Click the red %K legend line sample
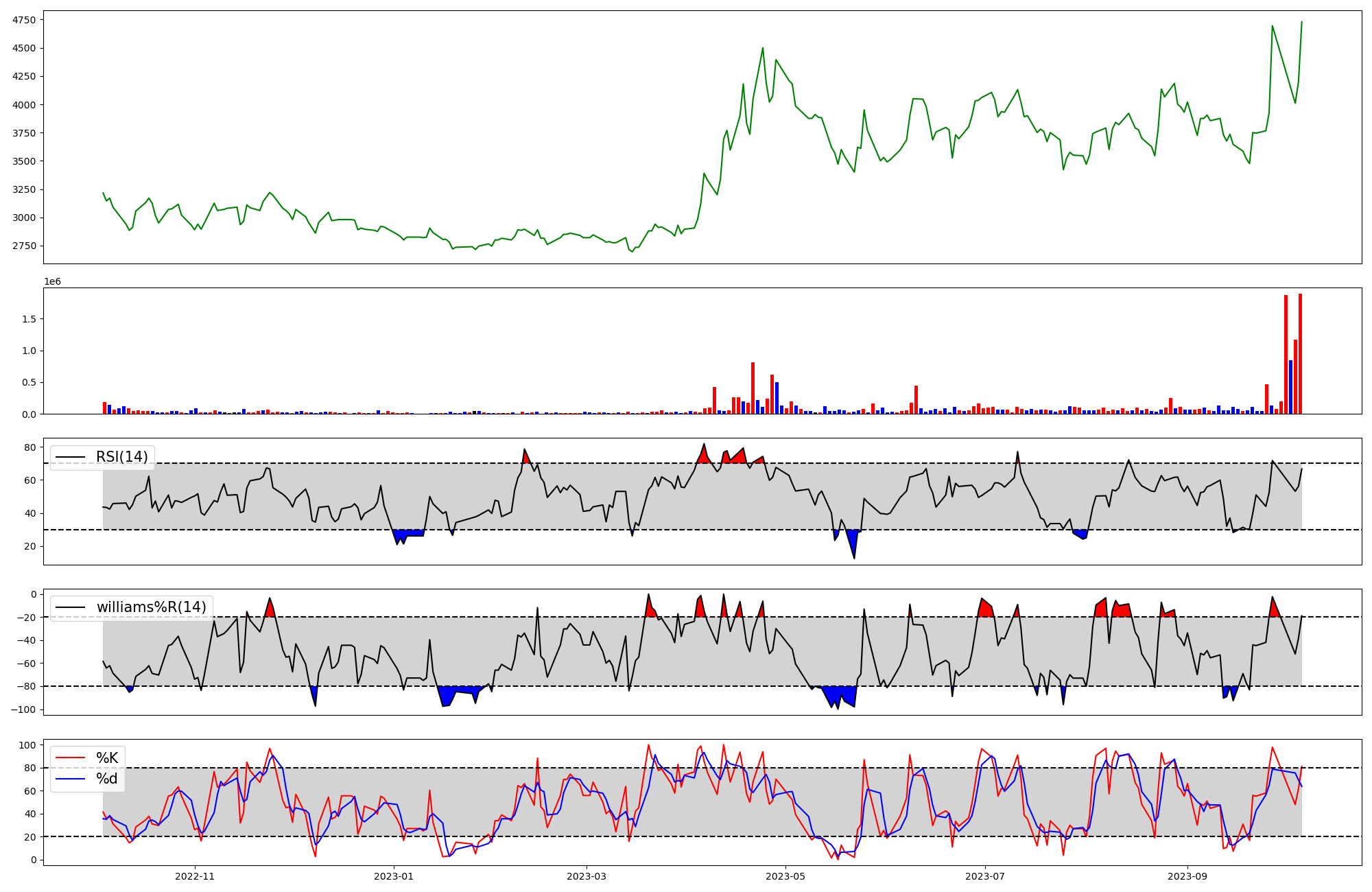The image size is (1372, 892). pyautogui.click(x=70, y=758)
